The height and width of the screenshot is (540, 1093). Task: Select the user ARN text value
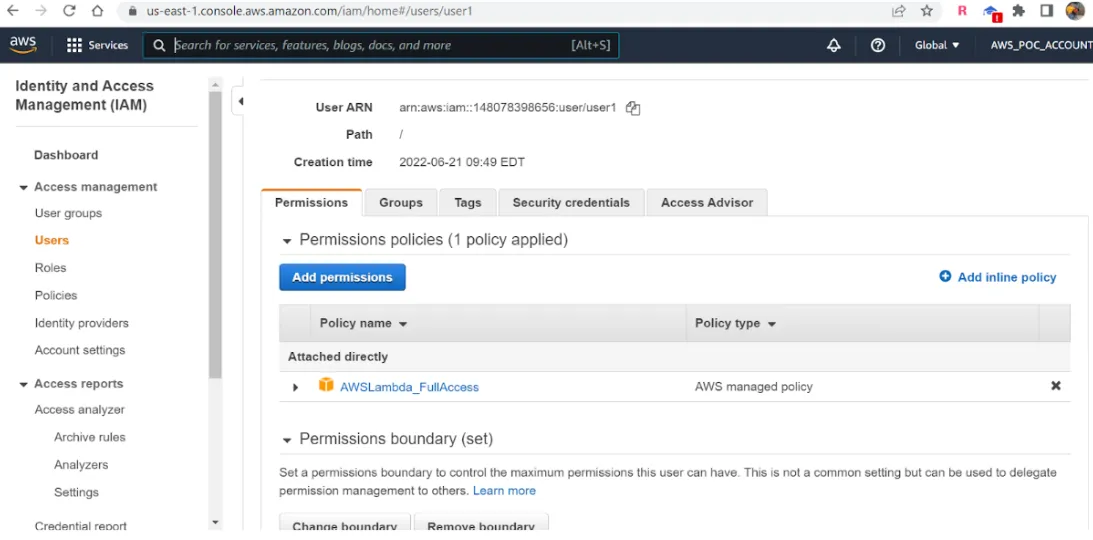[x=508, y=107]
